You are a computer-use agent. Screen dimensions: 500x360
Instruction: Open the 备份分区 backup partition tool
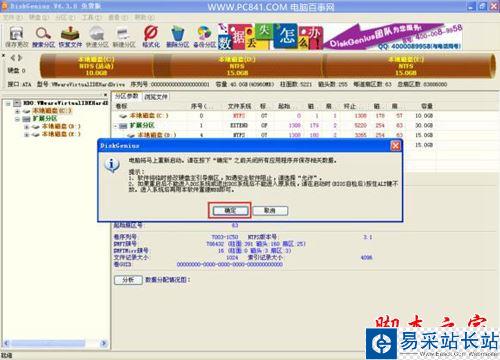click(205, 36)
